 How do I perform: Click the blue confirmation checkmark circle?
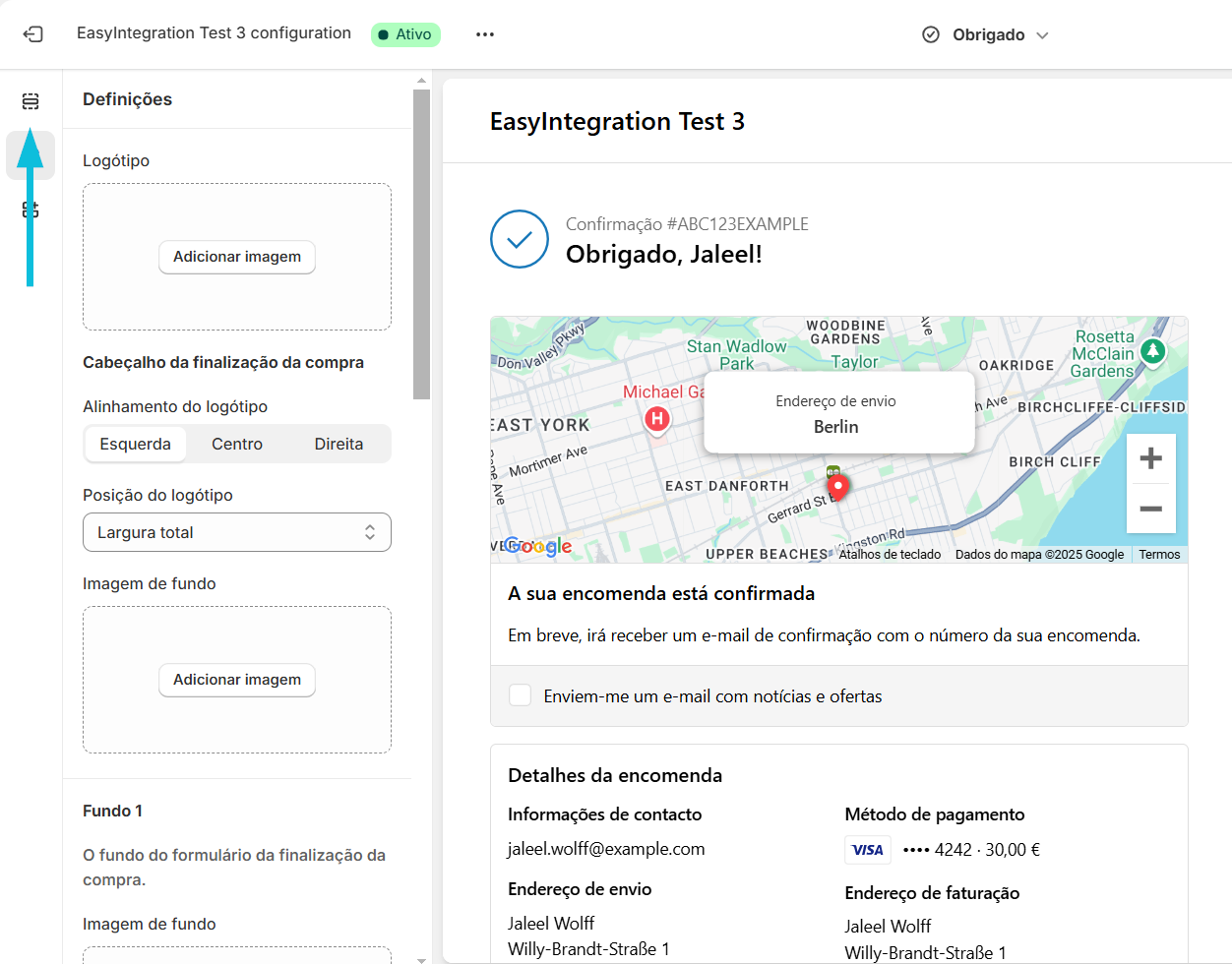[x=520, y=239]
